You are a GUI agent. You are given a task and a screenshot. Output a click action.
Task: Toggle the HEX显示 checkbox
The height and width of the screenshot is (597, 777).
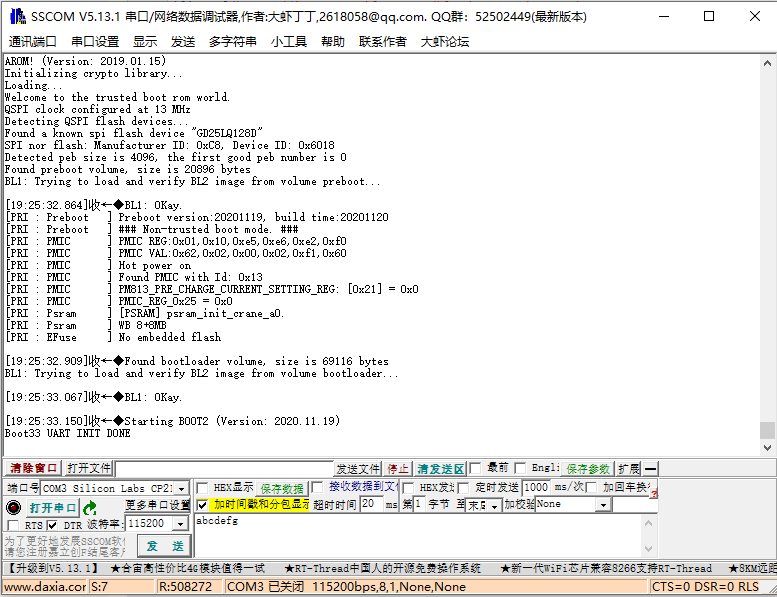(x=202, y=488)
